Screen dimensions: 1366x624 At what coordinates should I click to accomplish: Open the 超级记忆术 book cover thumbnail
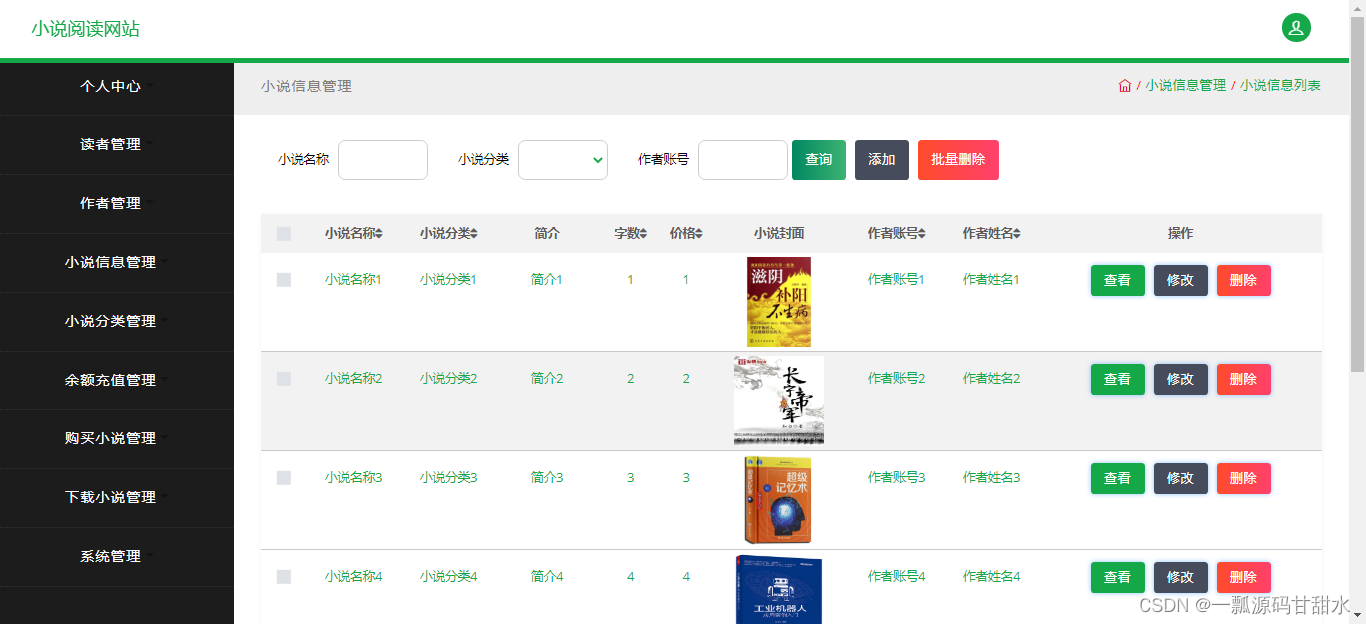(x=779, y=500)
